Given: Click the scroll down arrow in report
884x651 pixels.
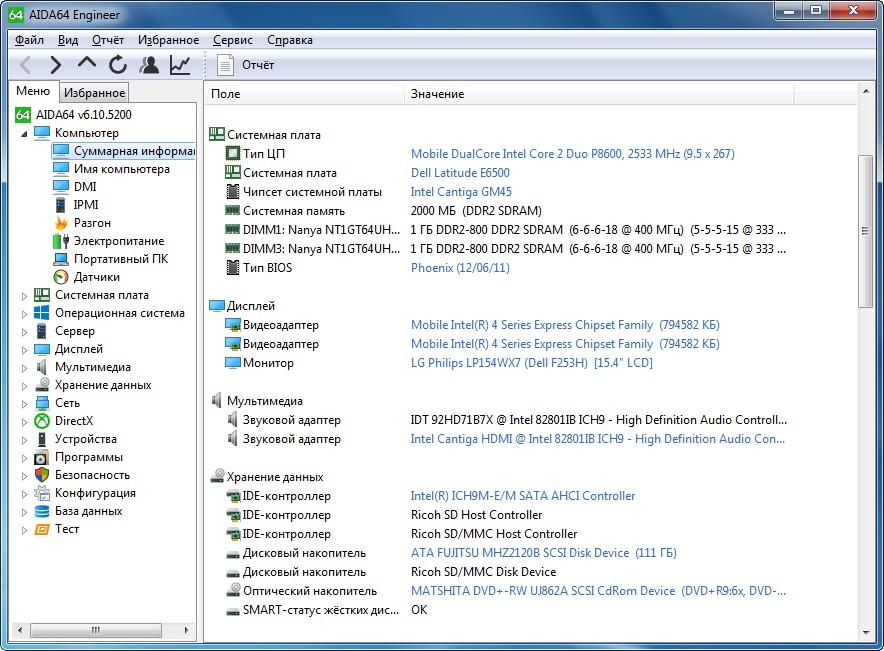Looking at the screenshot, I should pyautogui.click(x=865, y=632).
